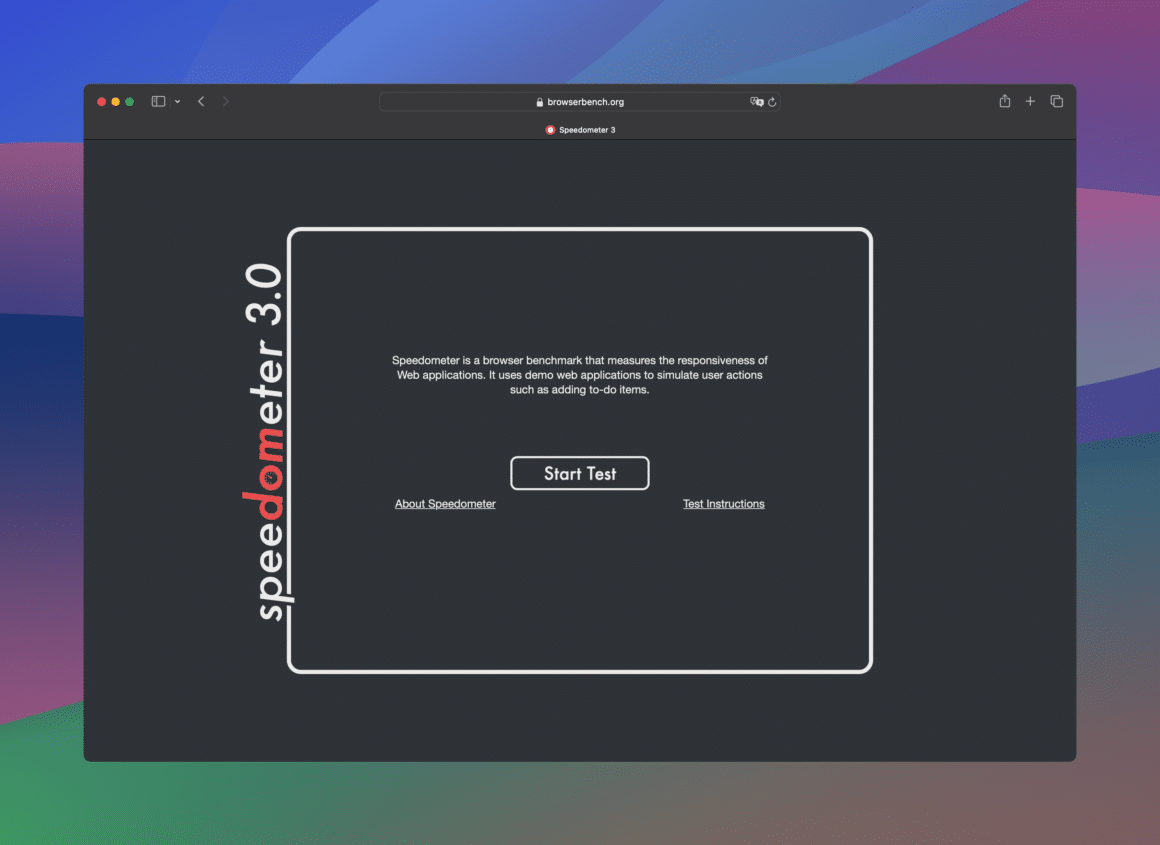The height and width of the screenshot is (845, 1160).
Task: Click the lock icon in address bar
Action: click(540, 102)
